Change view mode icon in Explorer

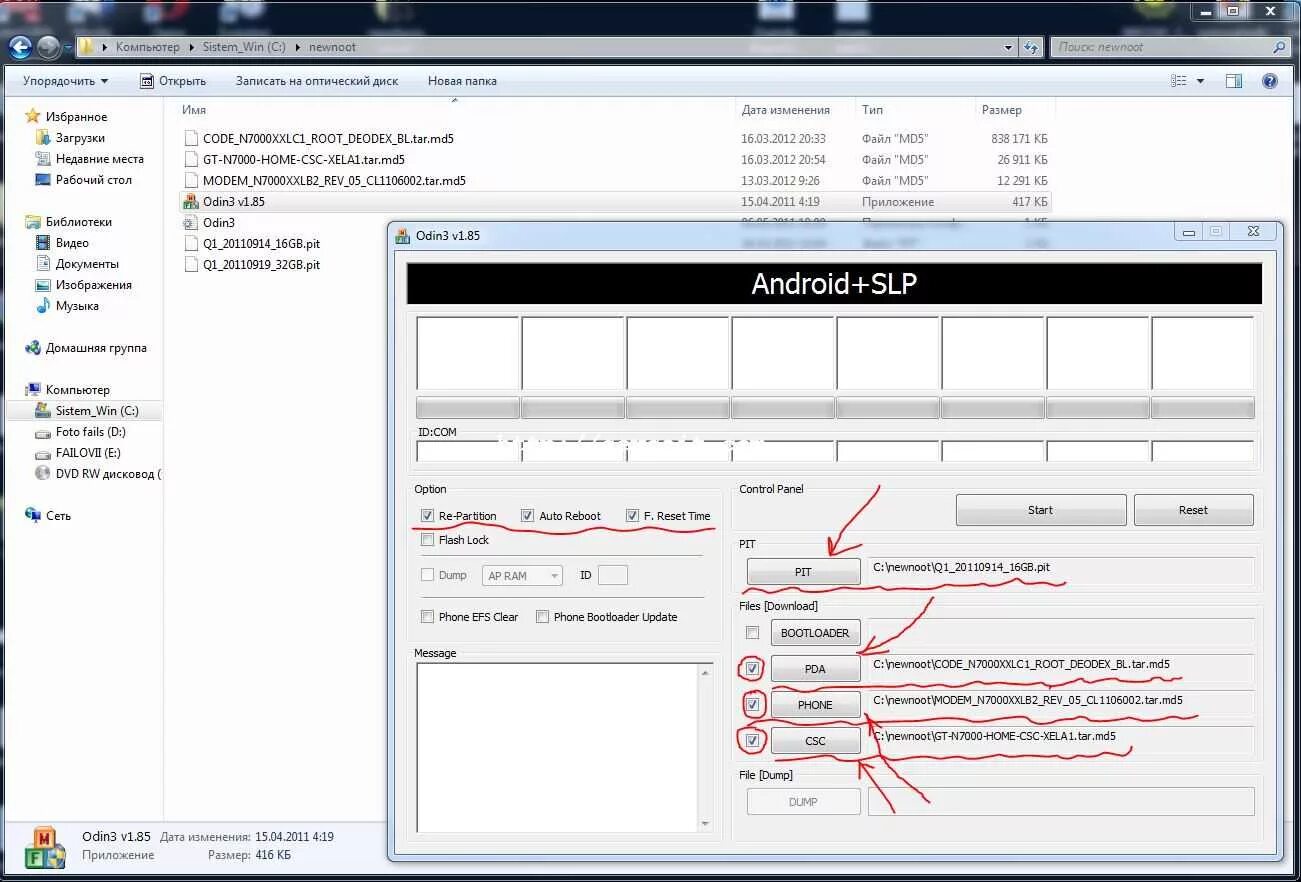(x=1180, y=81)
